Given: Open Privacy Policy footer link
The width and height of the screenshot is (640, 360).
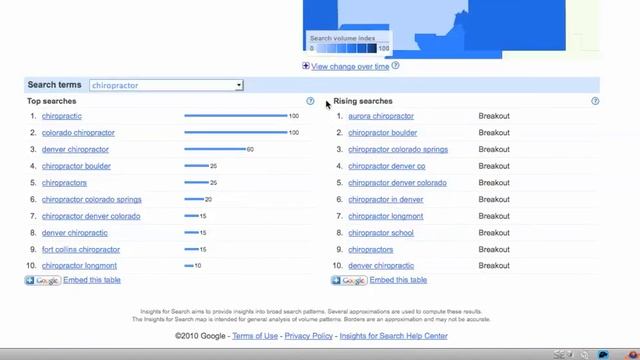Looking at the screenshot, I should click(309, 336).
